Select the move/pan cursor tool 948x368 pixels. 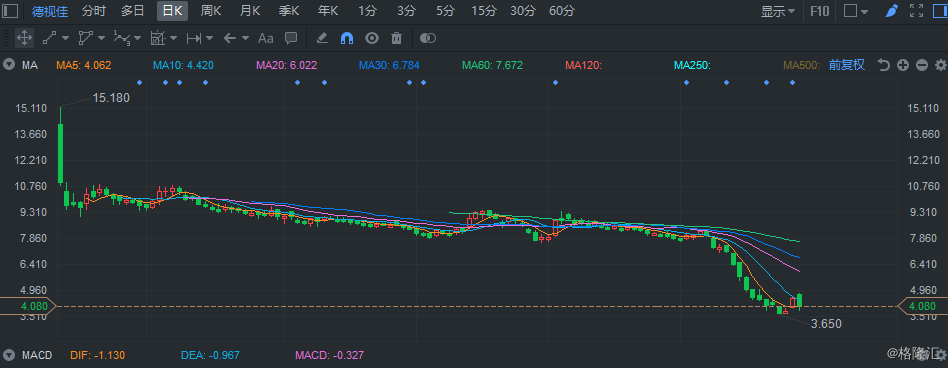pos(24,38)
